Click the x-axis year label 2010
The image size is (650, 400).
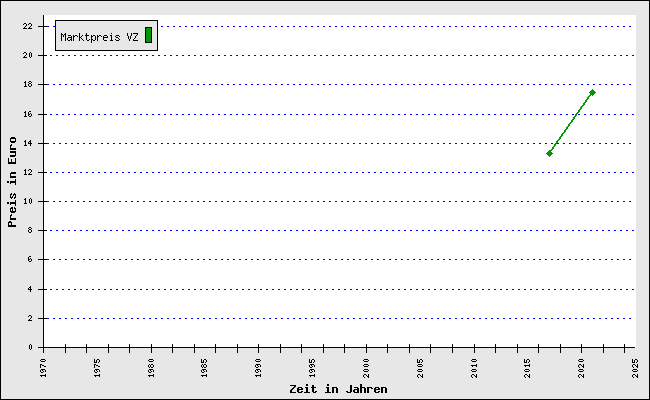[474, 368]
